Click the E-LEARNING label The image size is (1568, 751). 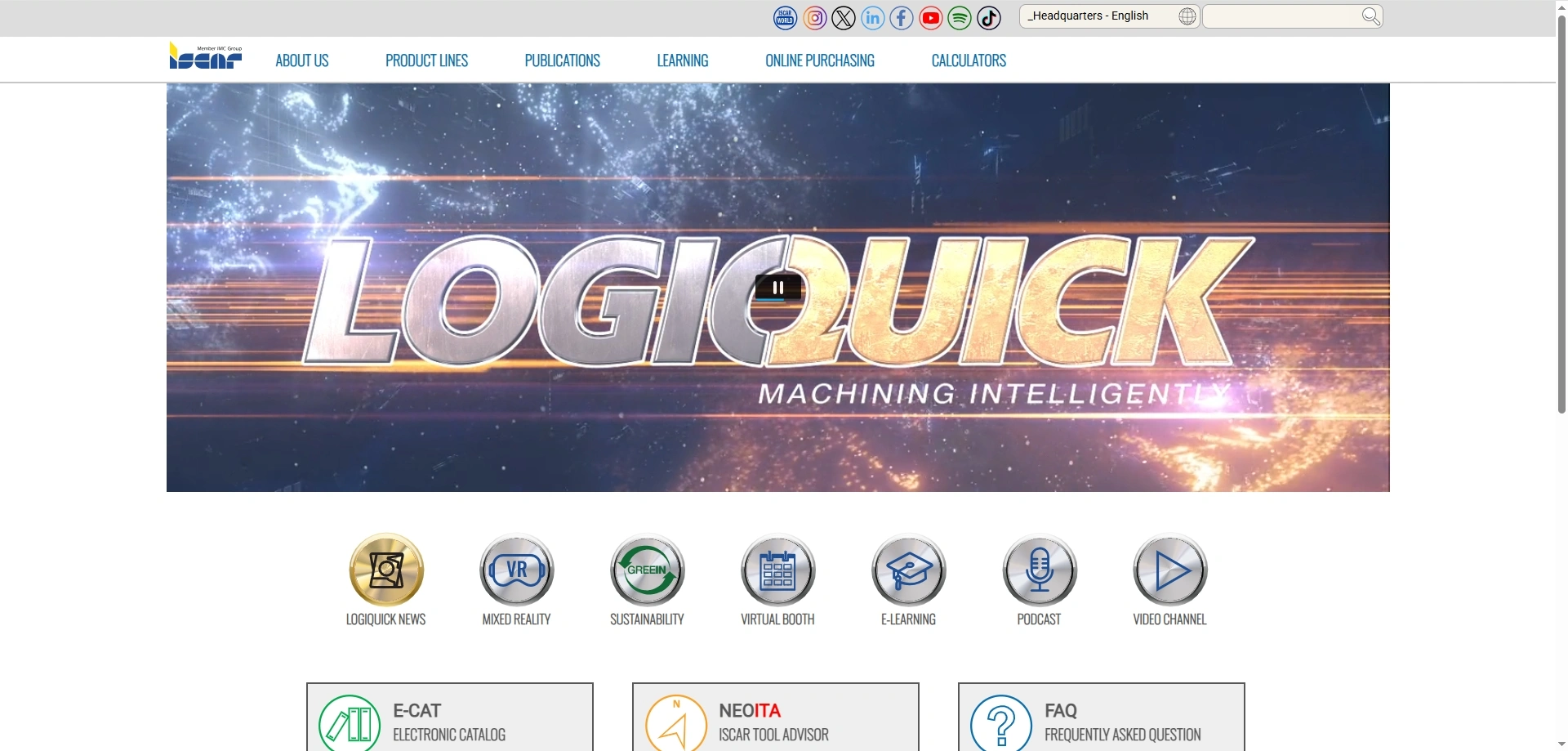point(909,619)
